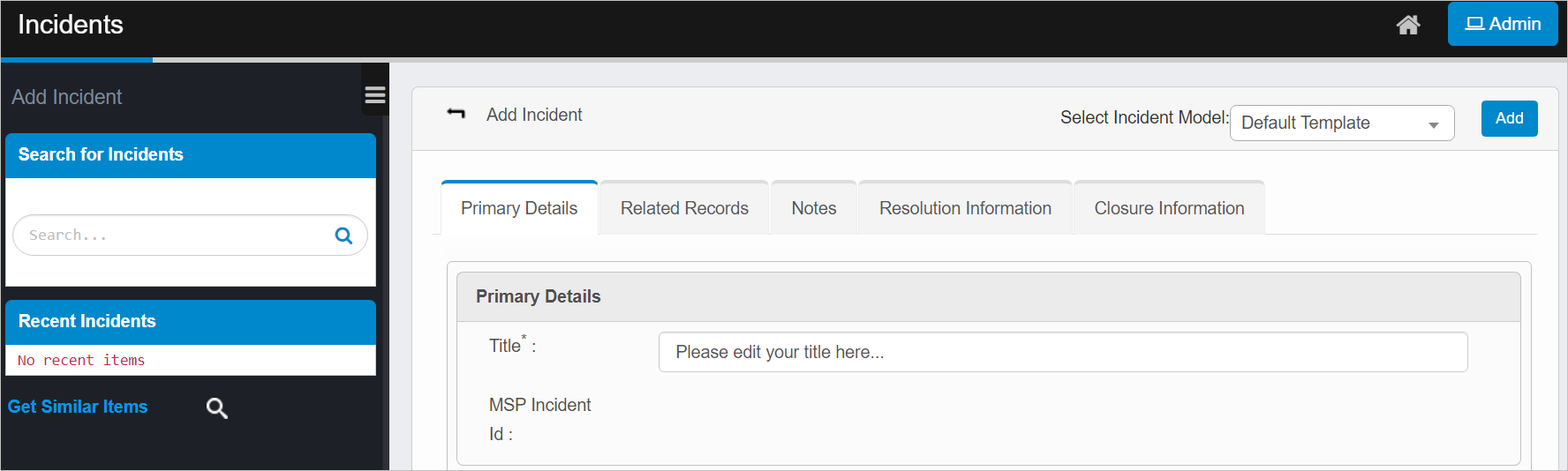
Task: Open the Related Records tab
Action: (684, 208)
